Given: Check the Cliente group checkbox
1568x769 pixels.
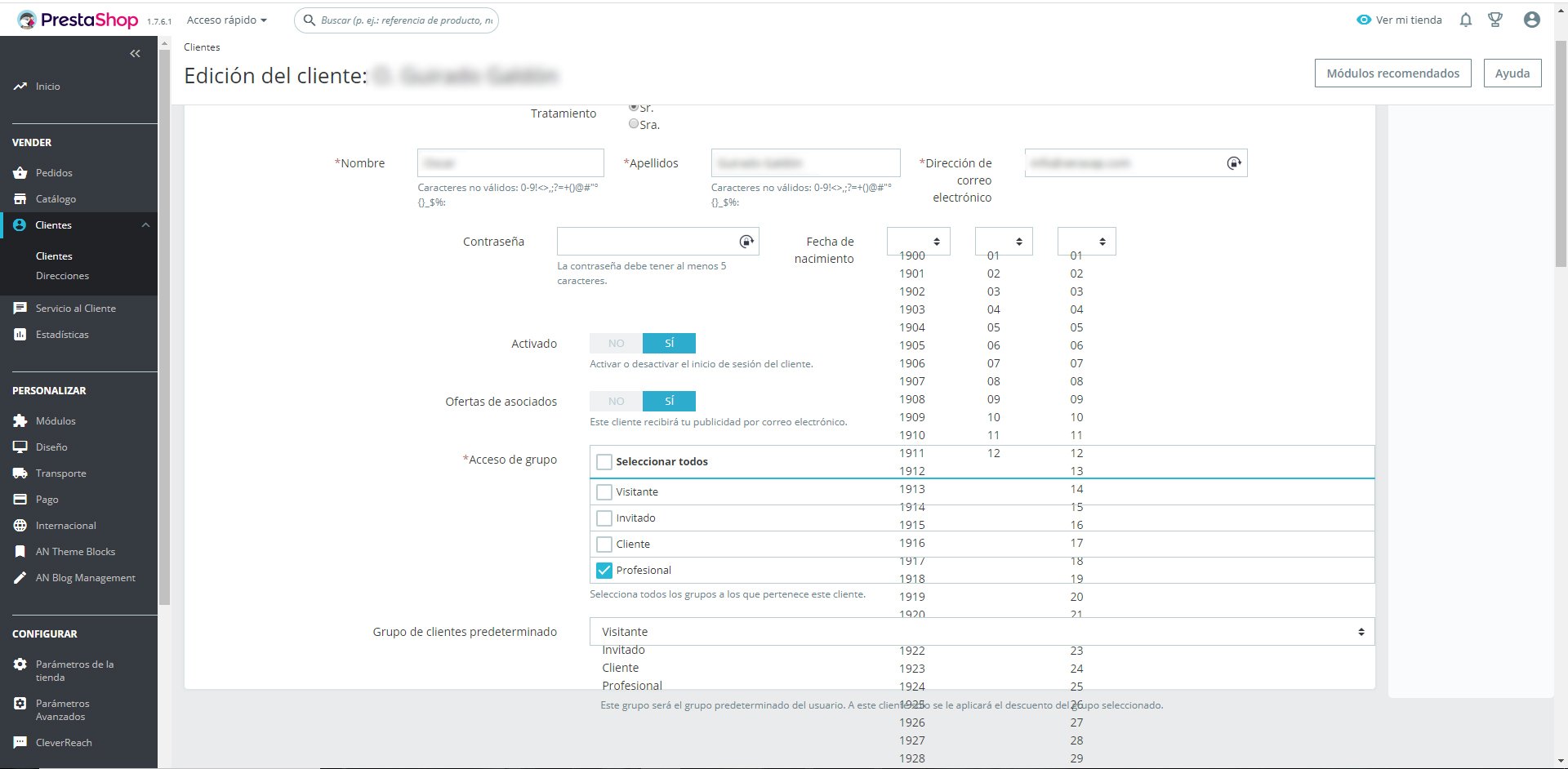Looking at the screenshot, I should click(604, 545).
